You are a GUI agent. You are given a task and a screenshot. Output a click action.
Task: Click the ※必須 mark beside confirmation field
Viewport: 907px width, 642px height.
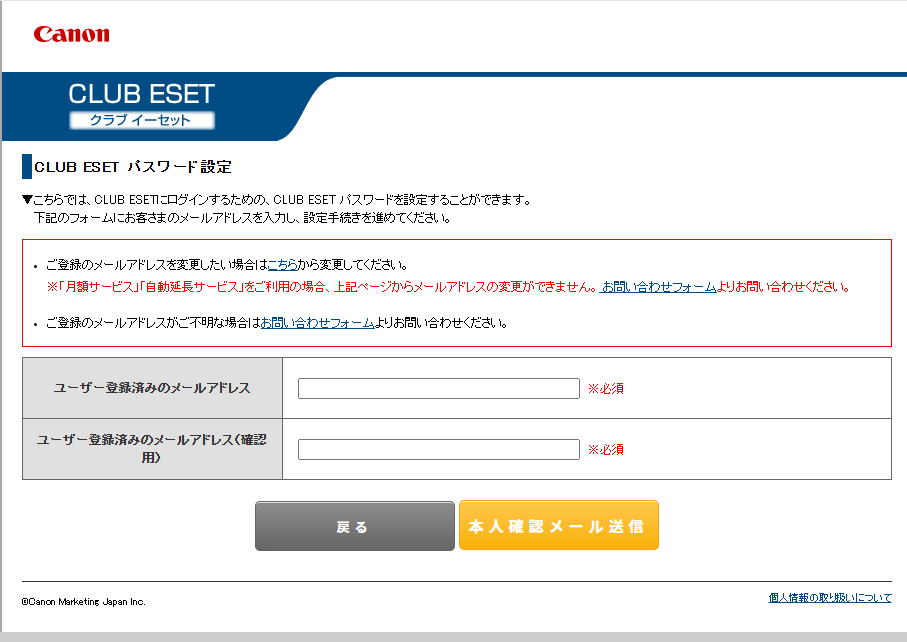pyautogui.click(x=606, y=449)
